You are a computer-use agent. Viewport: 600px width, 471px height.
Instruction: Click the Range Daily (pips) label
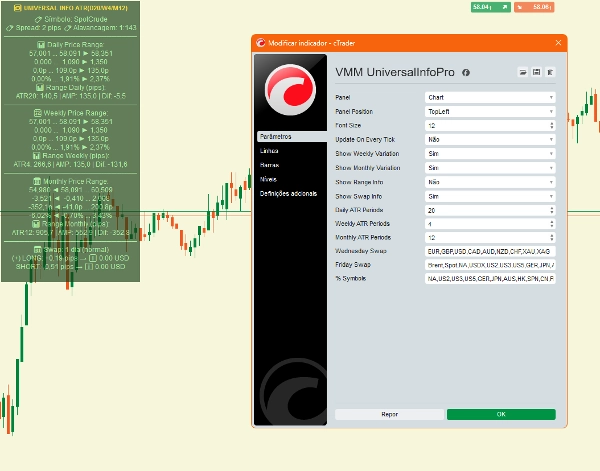(x=71, y=88)
